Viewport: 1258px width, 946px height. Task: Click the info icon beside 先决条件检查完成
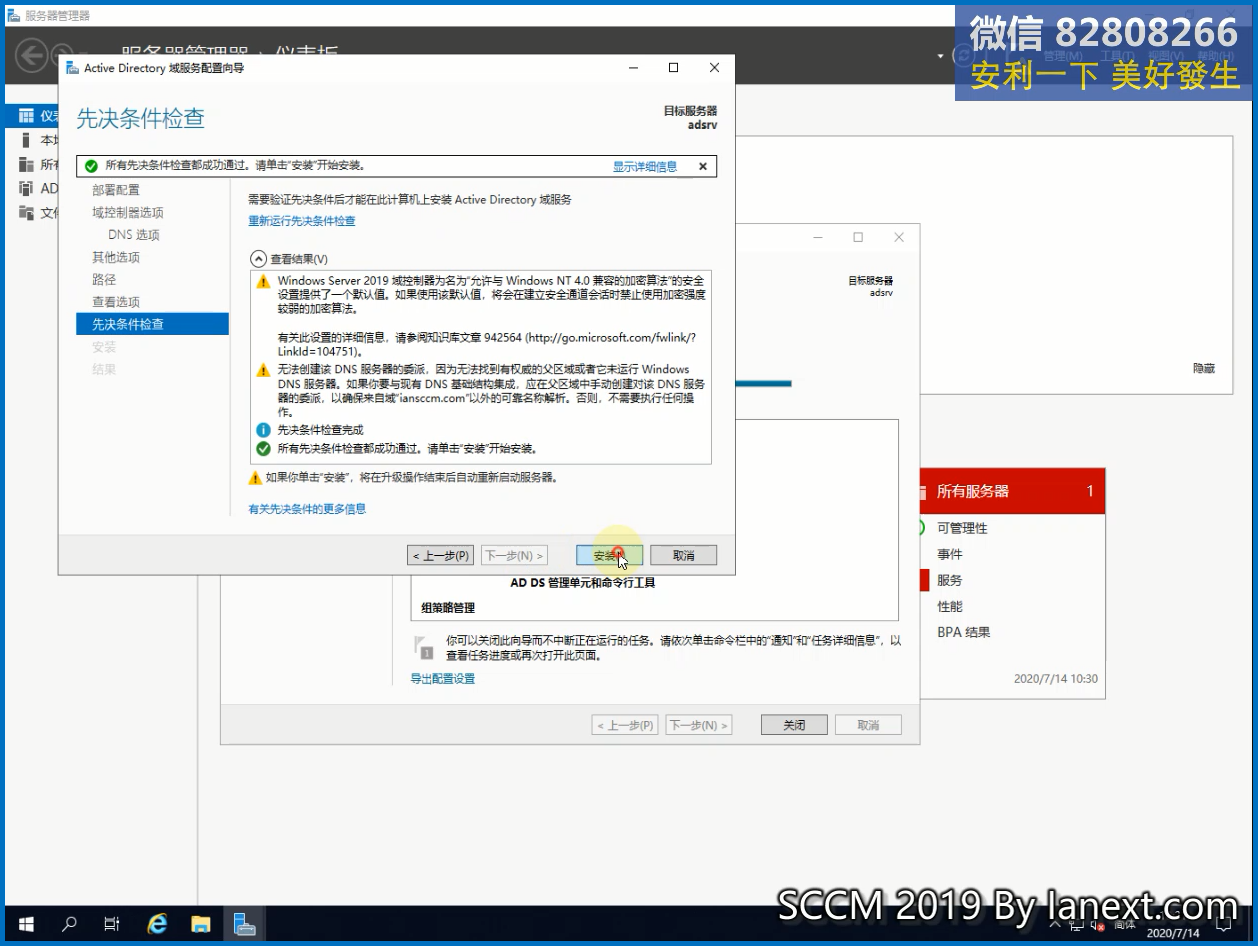click(x=263, y=430)
